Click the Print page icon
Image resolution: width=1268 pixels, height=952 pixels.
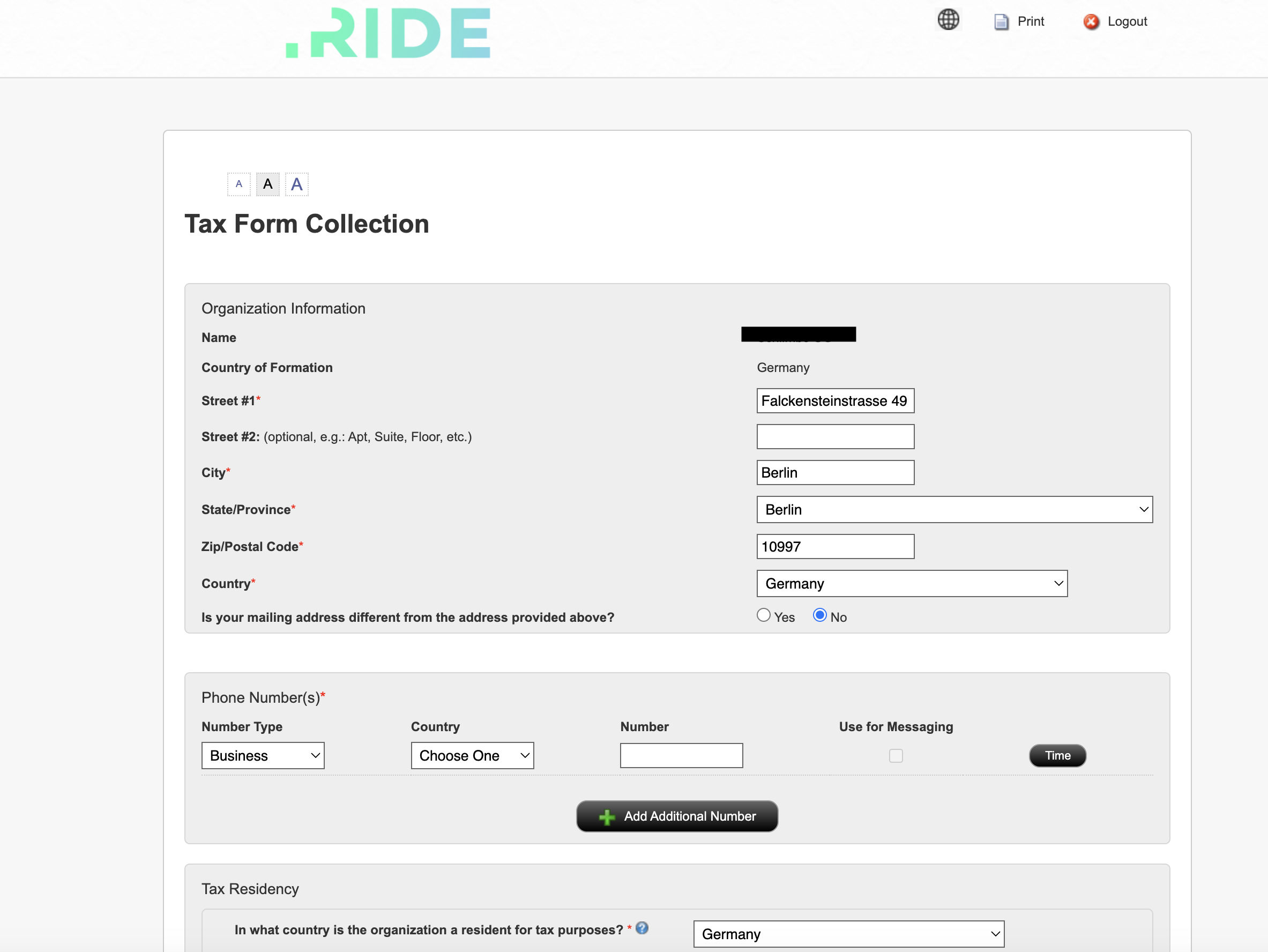[1001, 22]
